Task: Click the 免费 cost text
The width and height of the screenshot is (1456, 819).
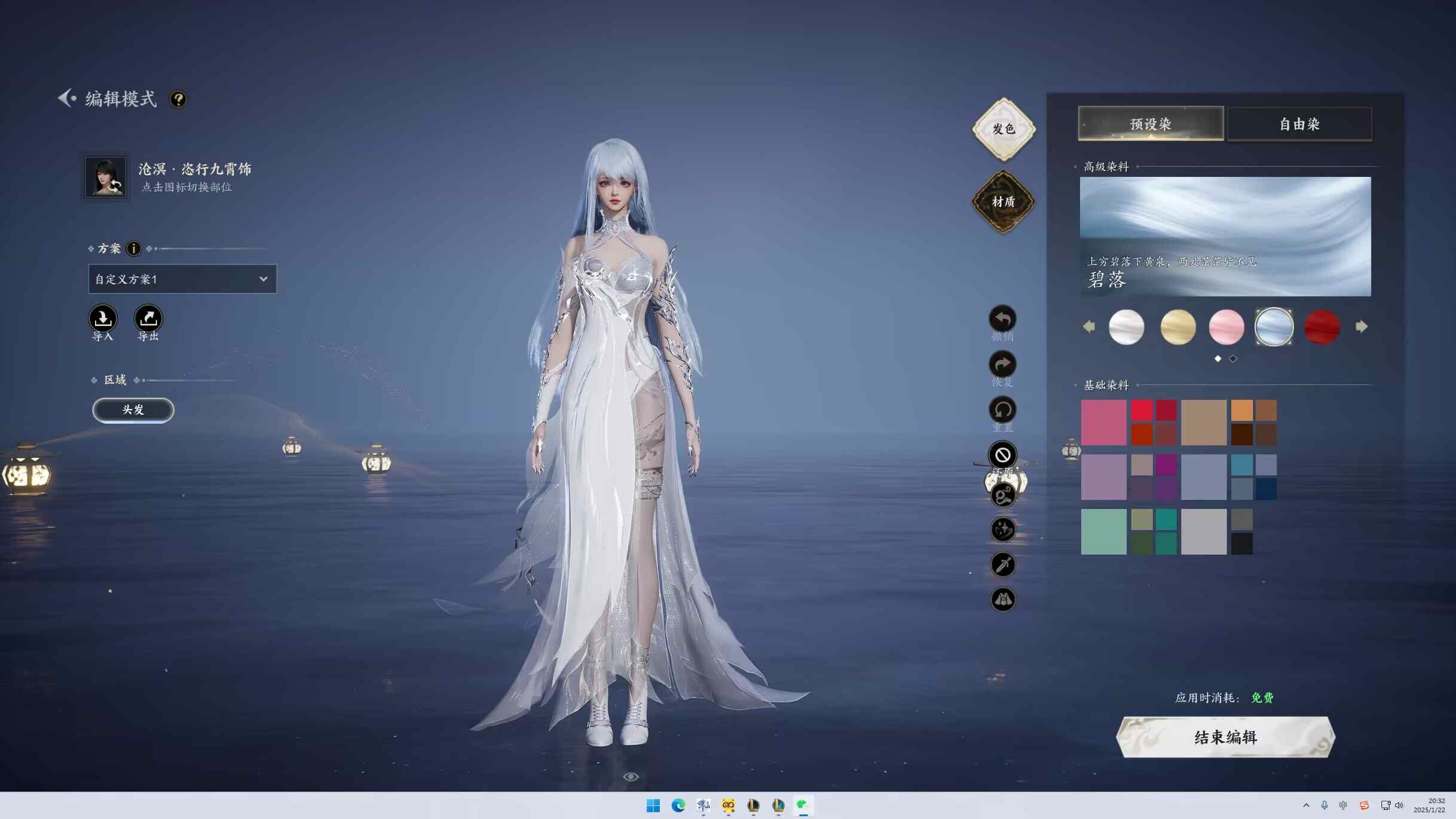Action: 1262,698
